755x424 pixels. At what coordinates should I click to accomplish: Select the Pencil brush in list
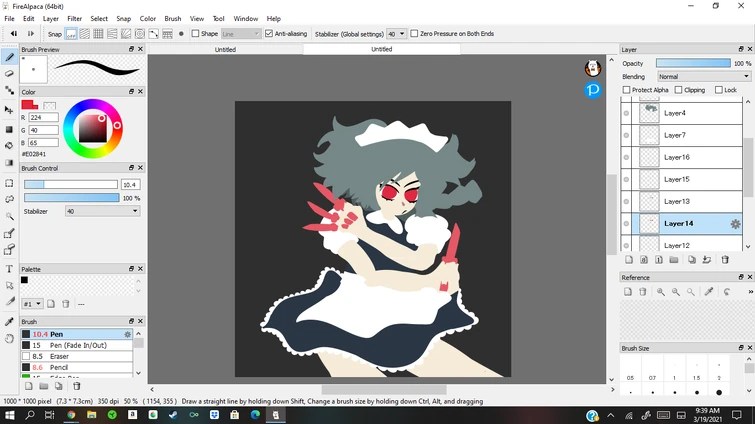[77, 368]
